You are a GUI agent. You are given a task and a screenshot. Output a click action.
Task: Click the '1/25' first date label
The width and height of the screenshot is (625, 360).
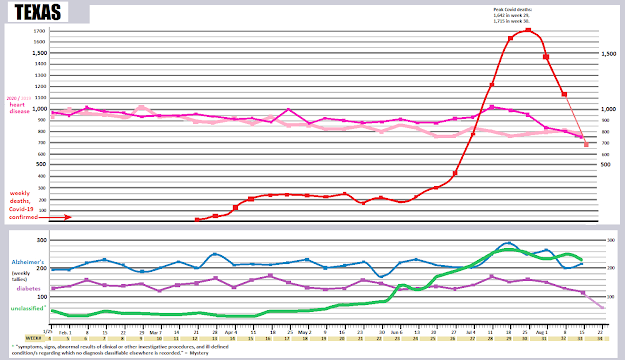click(x=47, y=332)
